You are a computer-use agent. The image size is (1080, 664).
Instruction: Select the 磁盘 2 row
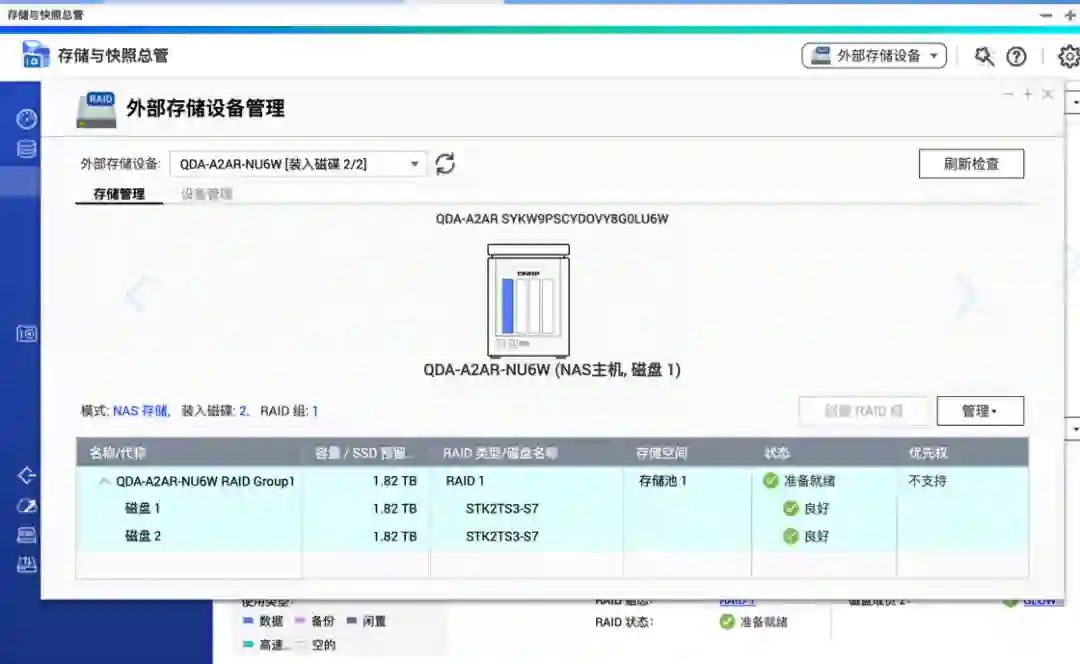(x=552, y=536)
